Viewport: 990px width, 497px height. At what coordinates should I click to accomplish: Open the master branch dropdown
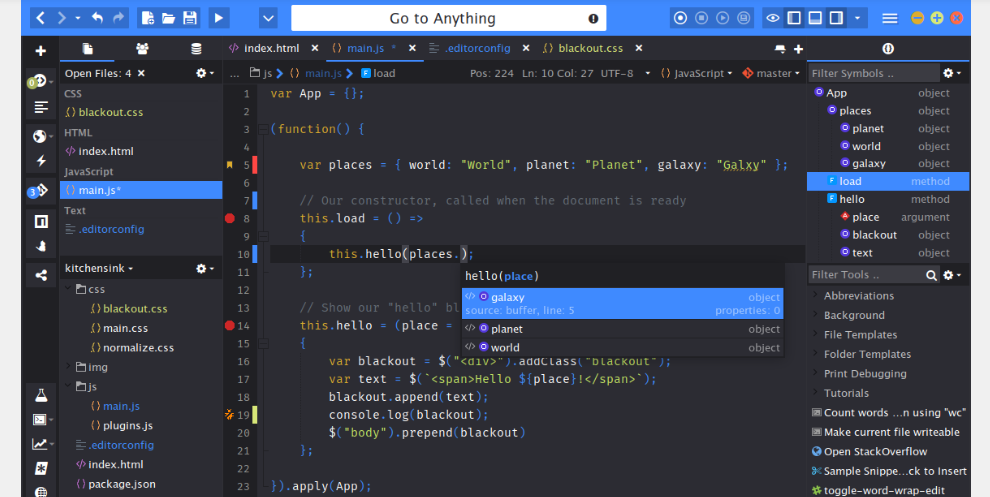(771, 73)
